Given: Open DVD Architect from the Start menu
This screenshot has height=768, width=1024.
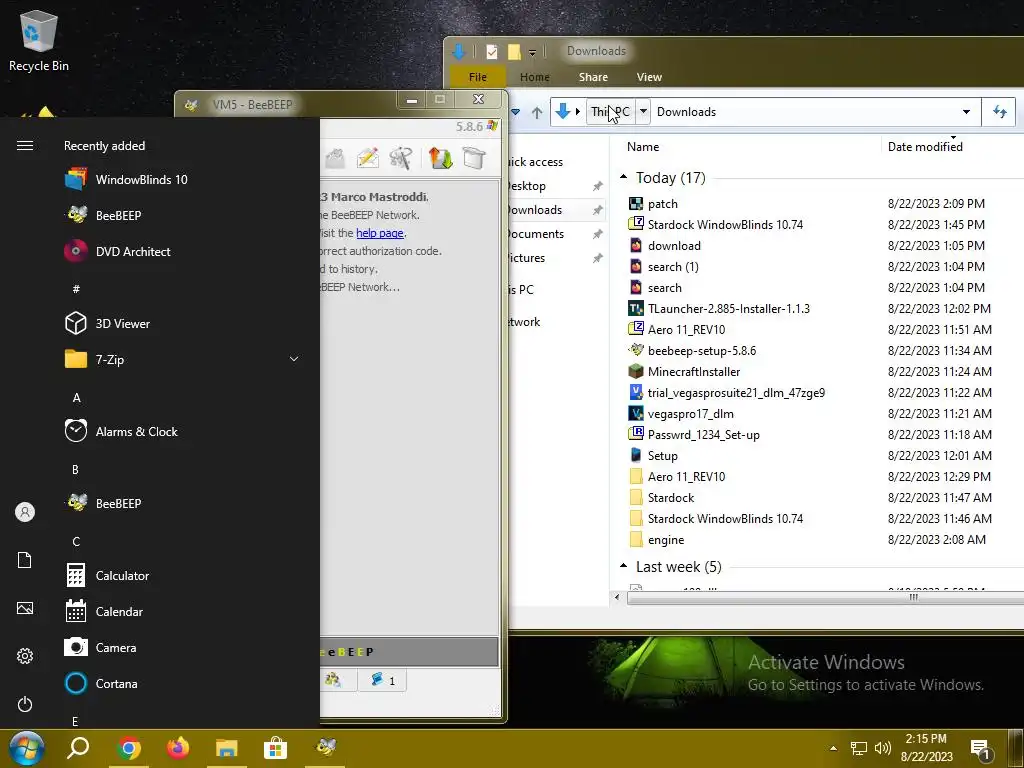Looking at the screenshot, I should click(x=118, y=251).
